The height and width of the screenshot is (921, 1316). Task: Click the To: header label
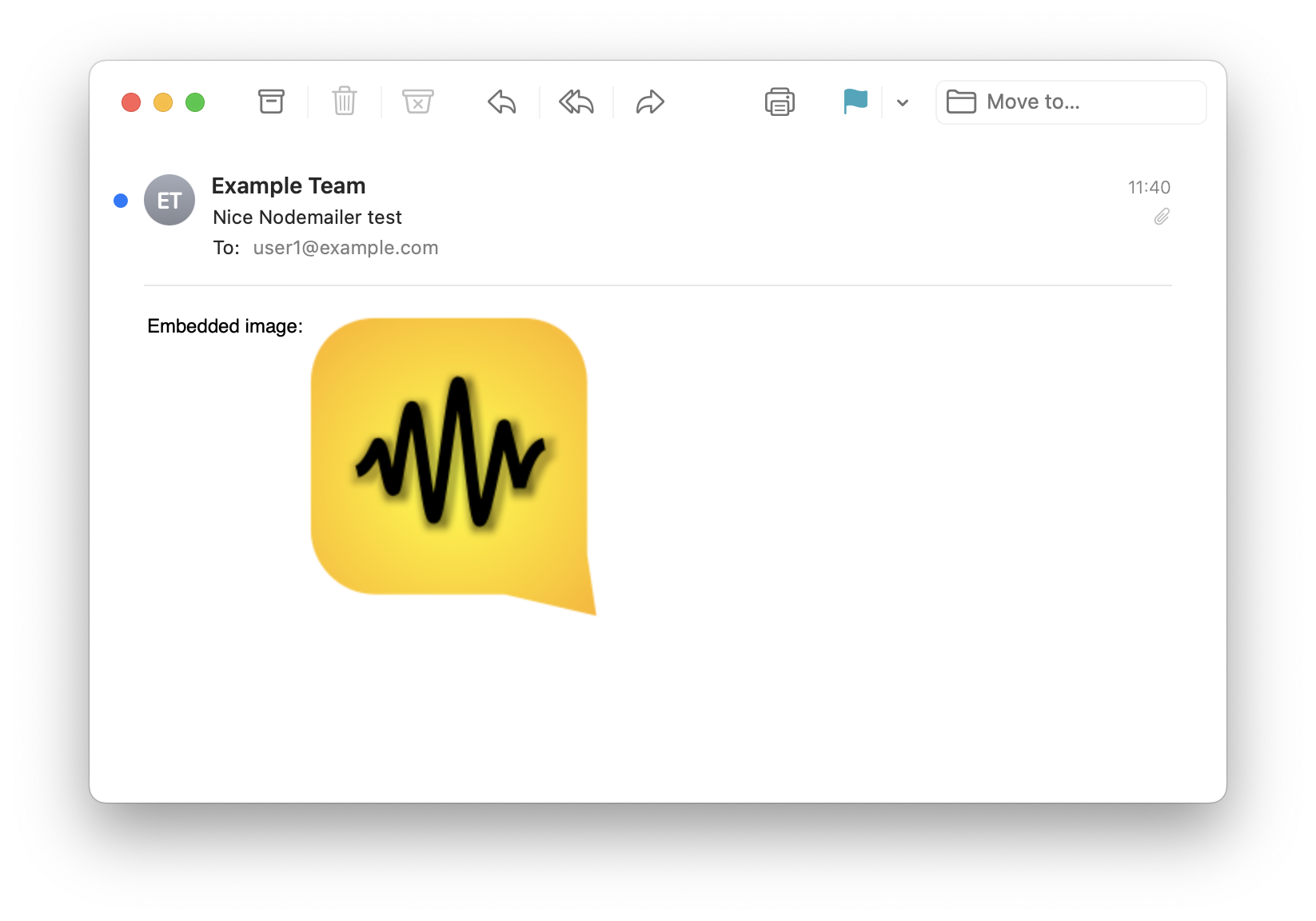(x=226, y=248)
